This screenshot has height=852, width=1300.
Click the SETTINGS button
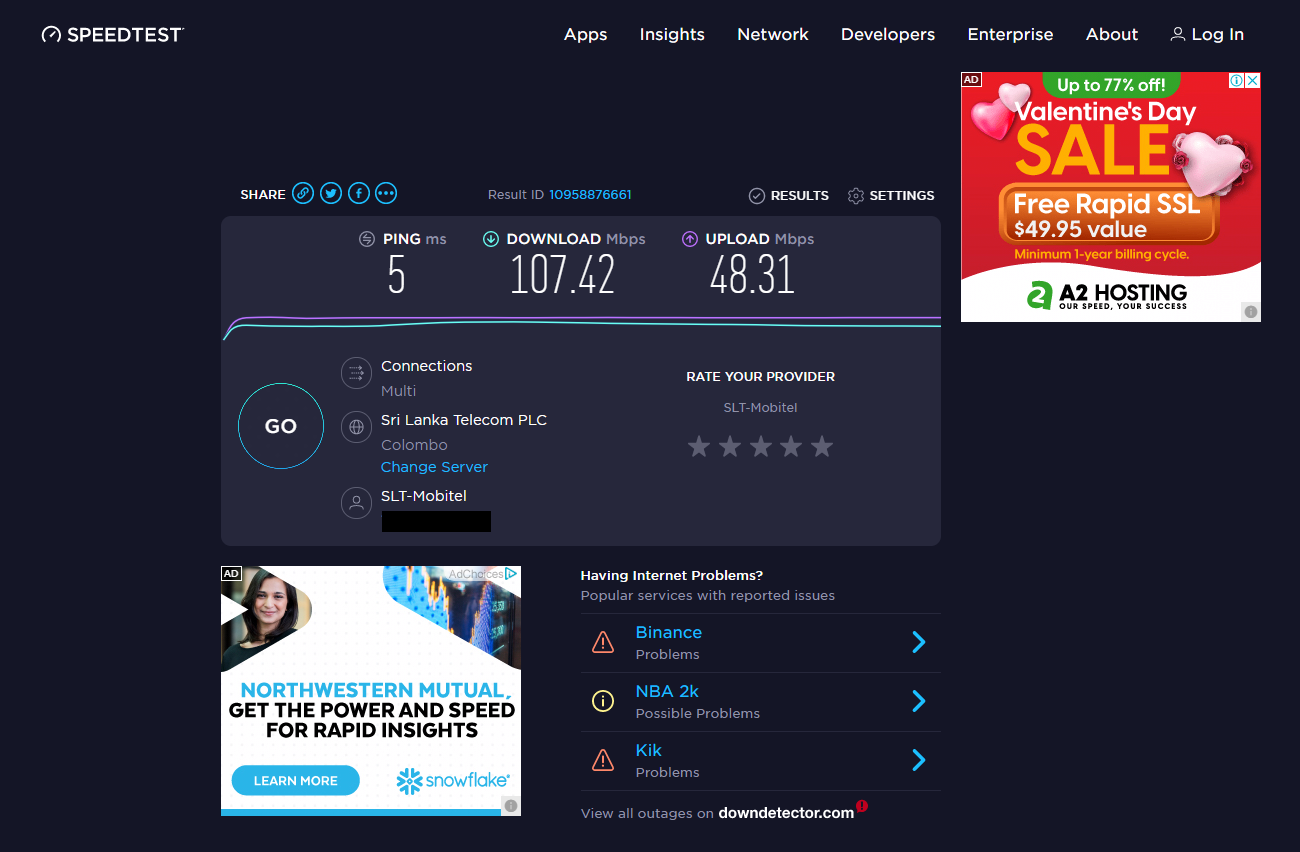pyautogui.click(x=891, y=196)
